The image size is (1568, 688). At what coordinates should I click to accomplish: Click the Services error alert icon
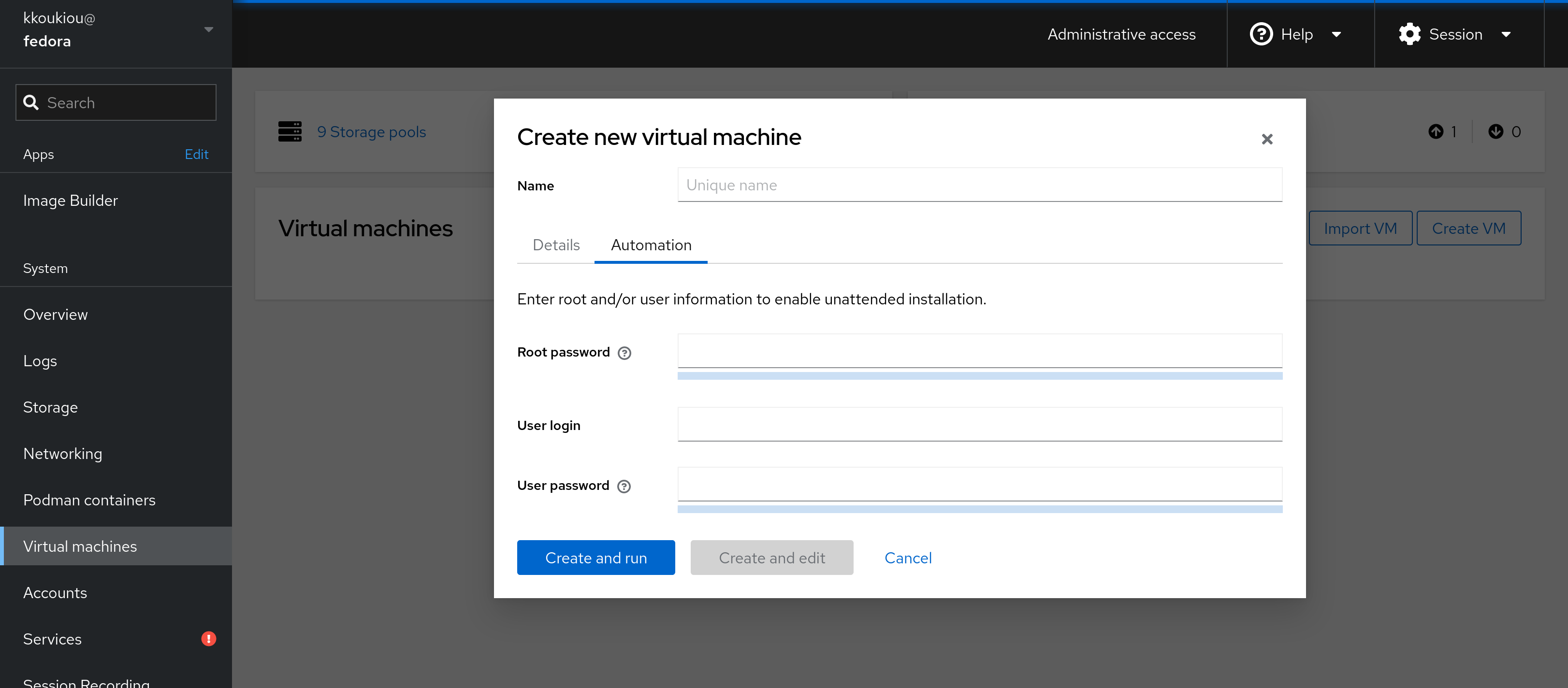click(x=208, y=639)
